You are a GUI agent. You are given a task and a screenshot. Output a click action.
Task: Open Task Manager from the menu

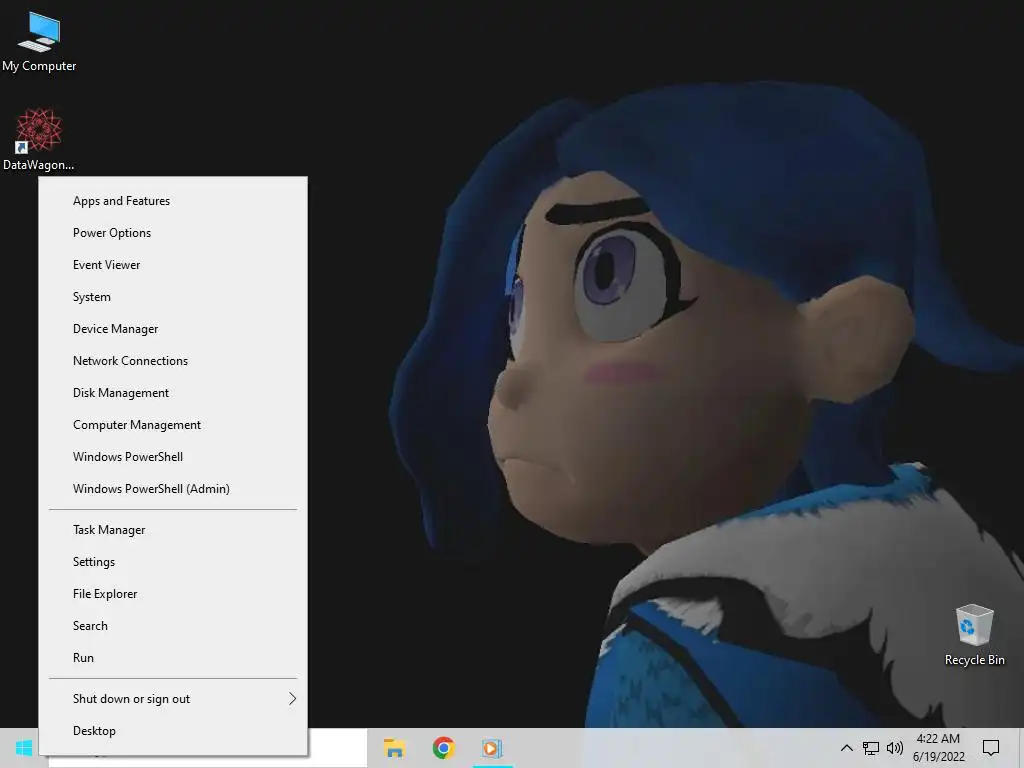(173, 530)
